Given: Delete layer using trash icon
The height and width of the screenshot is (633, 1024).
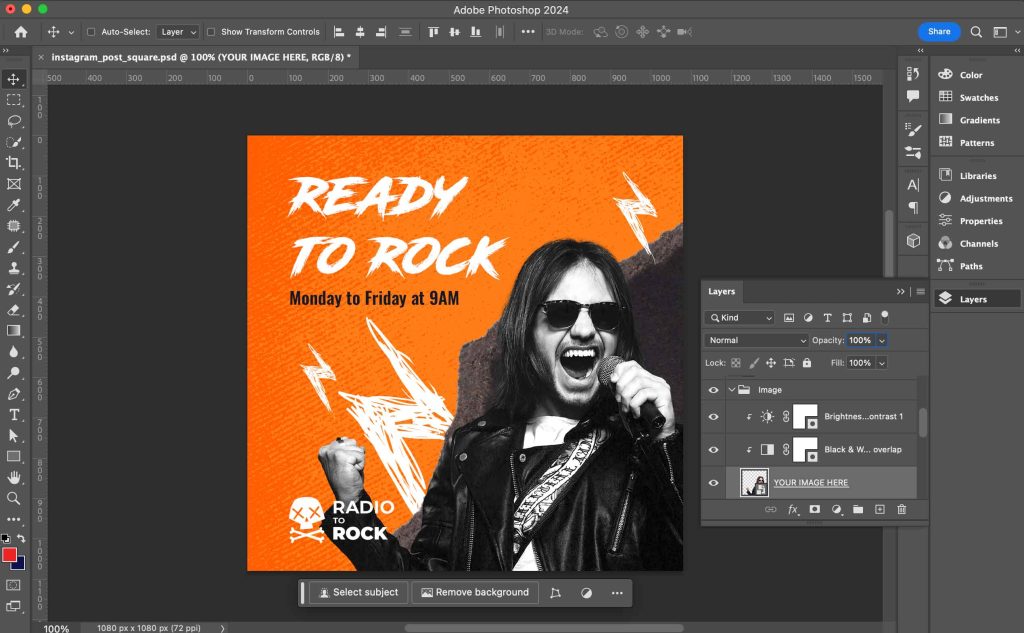Looking at the screenshot, I should click(901, 509).
